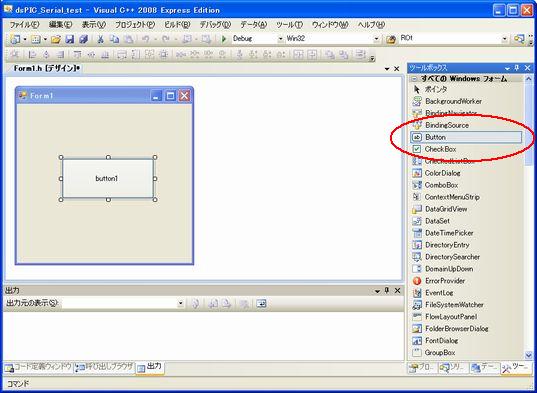Open the toolbox window position dropdown arrow
The image size is (537, 393).
[x=507, y=68]
